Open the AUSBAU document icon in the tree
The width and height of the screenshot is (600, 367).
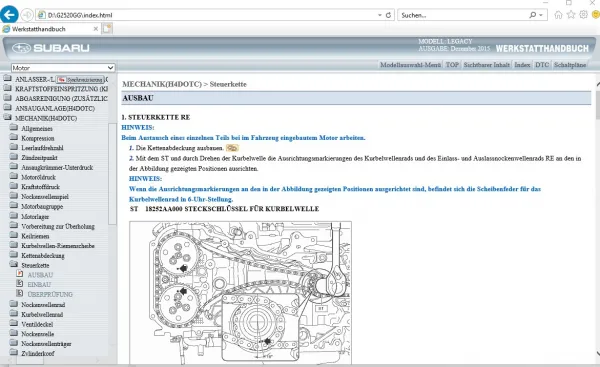pos(20,274)
